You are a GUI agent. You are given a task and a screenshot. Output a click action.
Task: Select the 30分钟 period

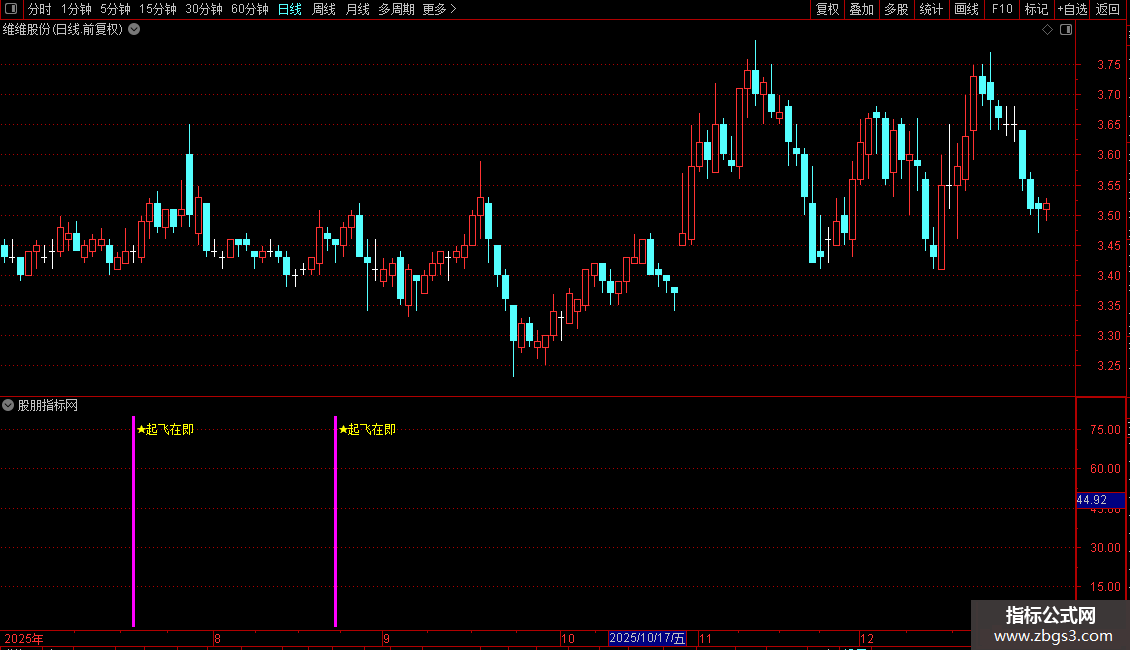[x=203, y=9]
